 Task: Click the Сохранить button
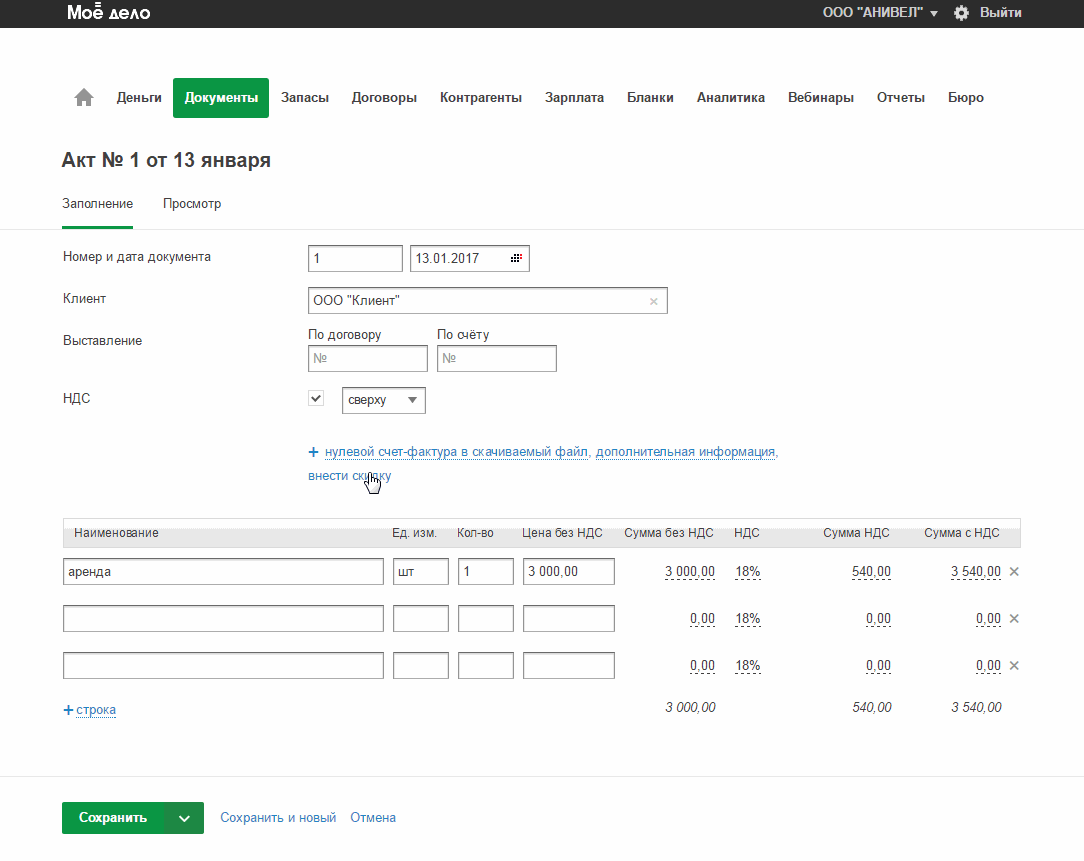(113, 818)
